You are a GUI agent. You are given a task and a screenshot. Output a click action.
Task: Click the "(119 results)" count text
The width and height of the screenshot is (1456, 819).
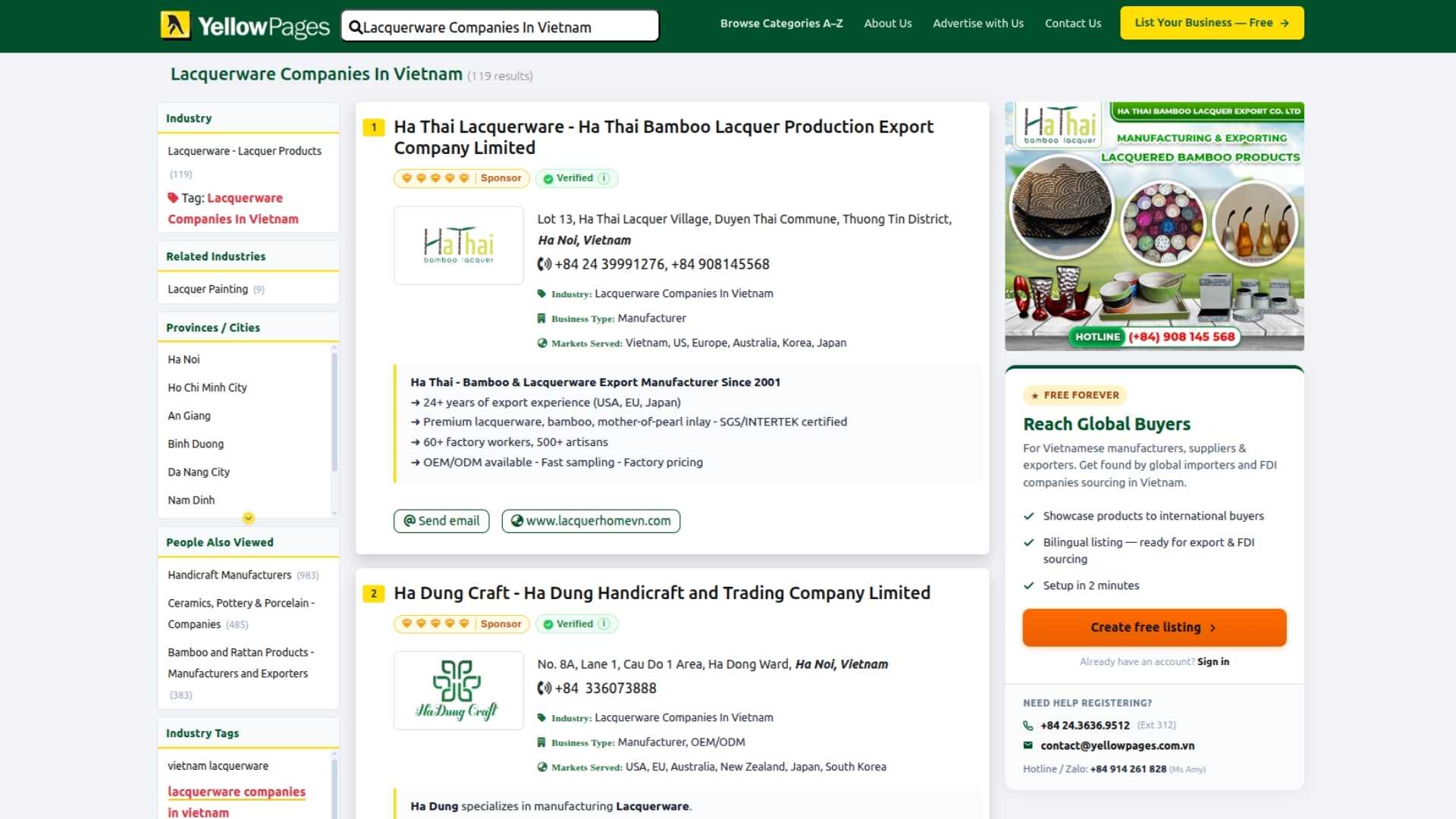(500, 76)
